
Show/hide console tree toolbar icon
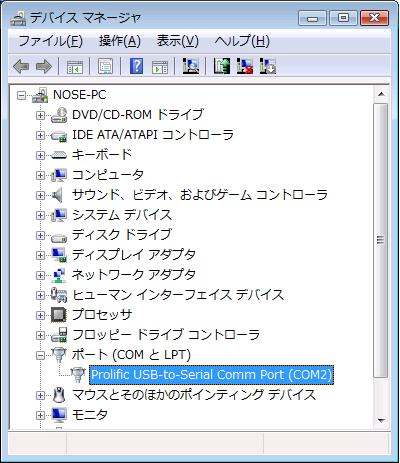[75, 67]
